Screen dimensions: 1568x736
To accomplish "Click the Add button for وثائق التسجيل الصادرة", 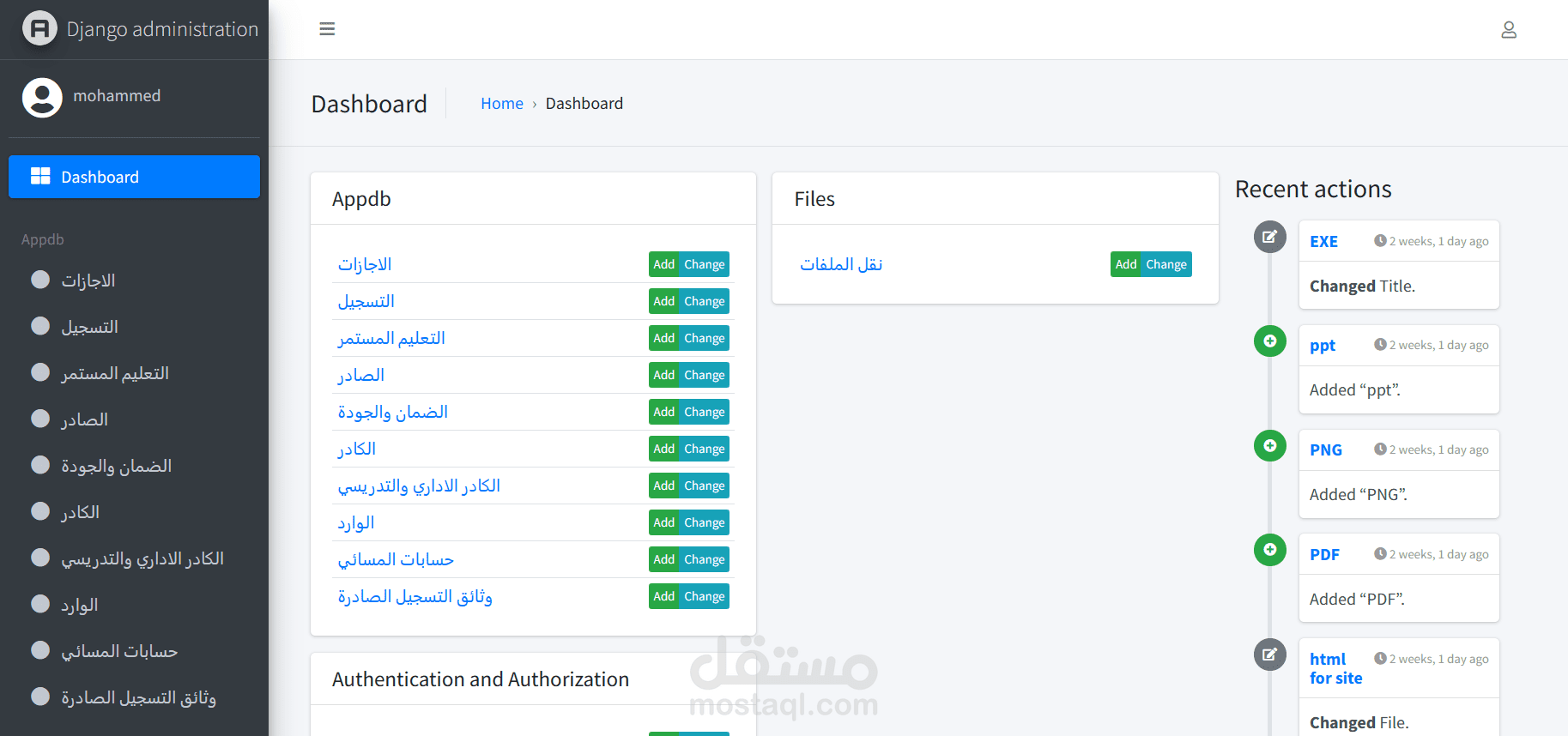I will 663,596.
